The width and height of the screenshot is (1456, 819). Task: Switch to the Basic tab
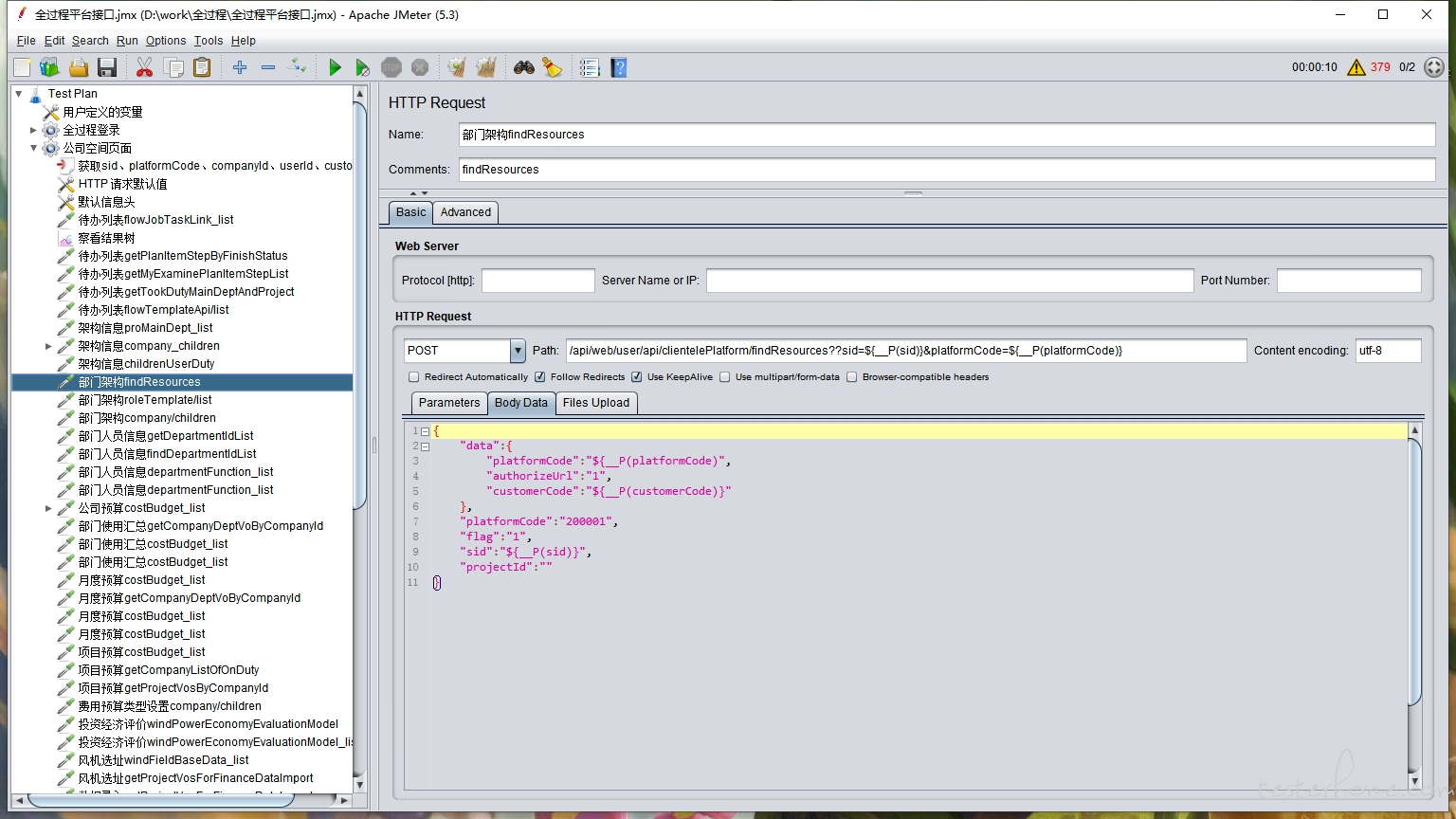410,212
